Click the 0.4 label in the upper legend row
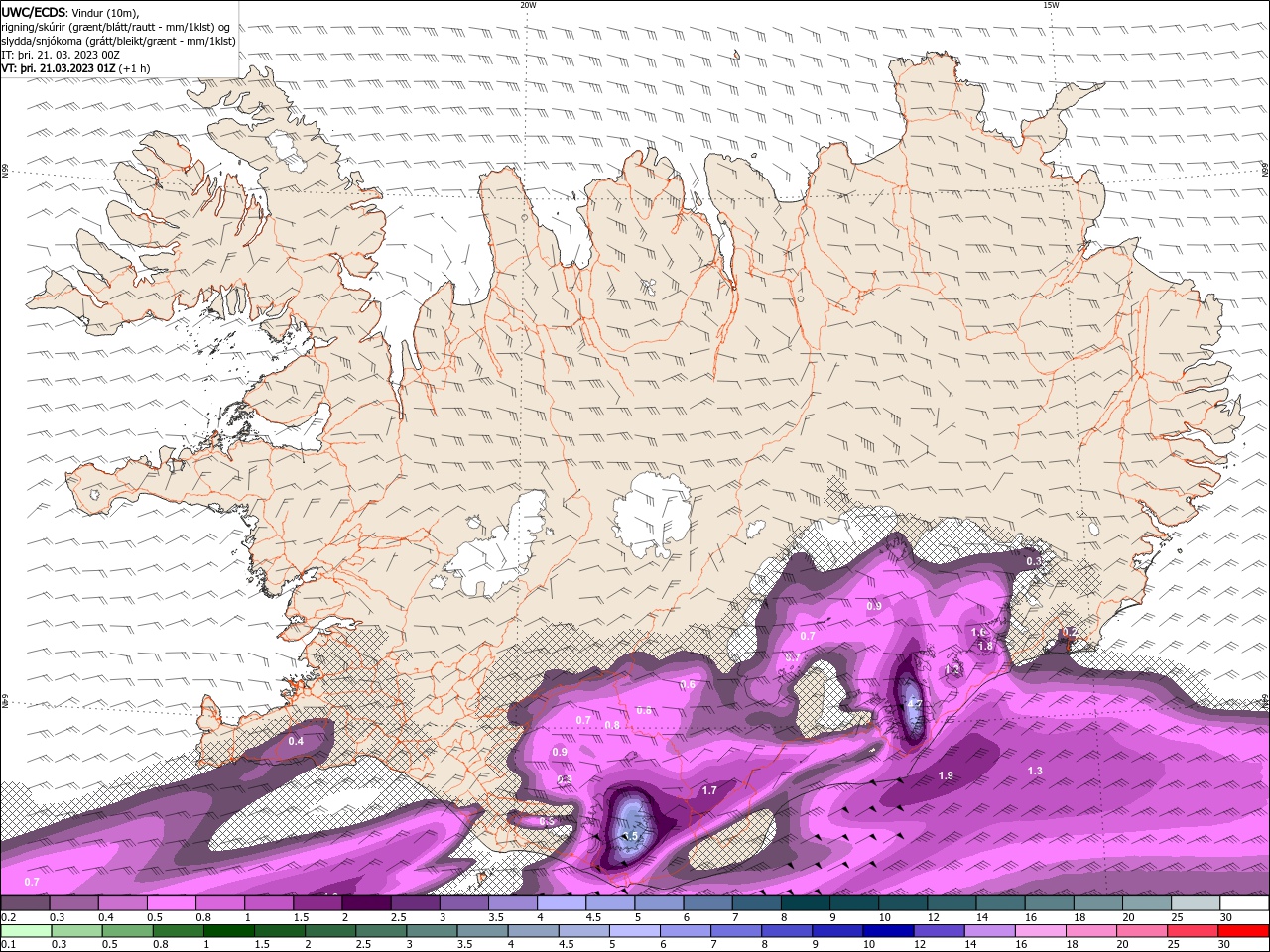This screenshot has height=952, width=1270. coord(106,917)
